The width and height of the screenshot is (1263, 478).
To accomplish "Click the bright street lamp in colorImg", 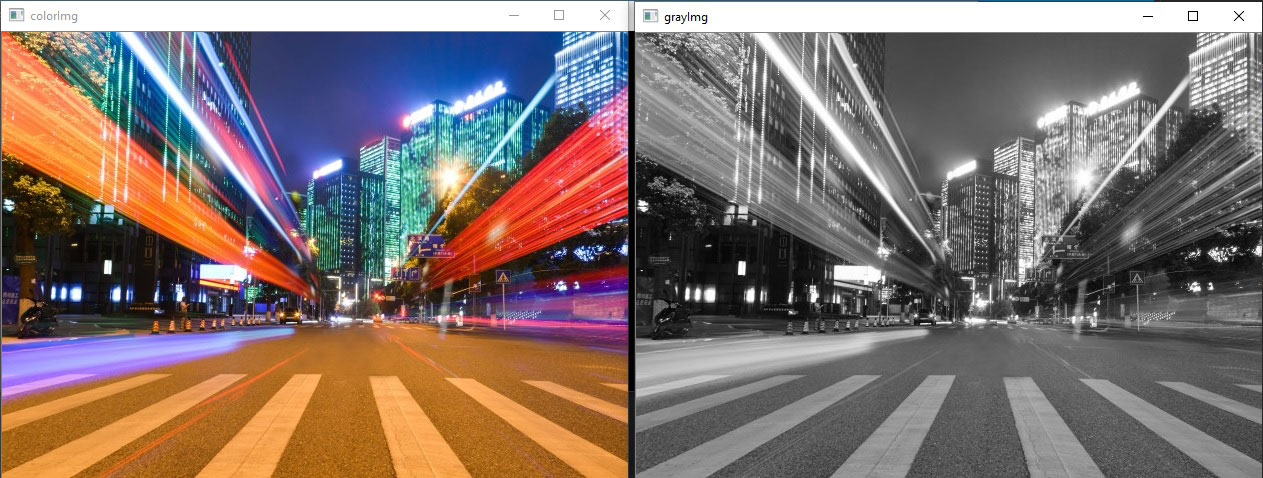I will click(449, 176).
